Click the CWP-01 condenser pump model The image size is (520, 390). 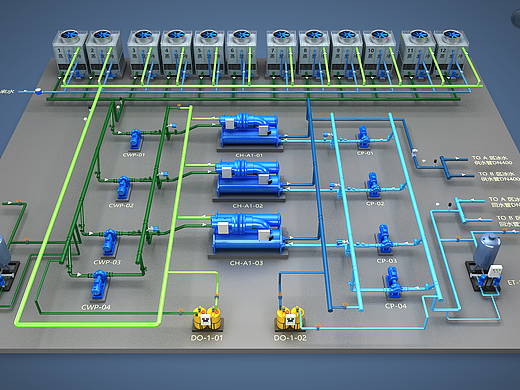(136, 139)
